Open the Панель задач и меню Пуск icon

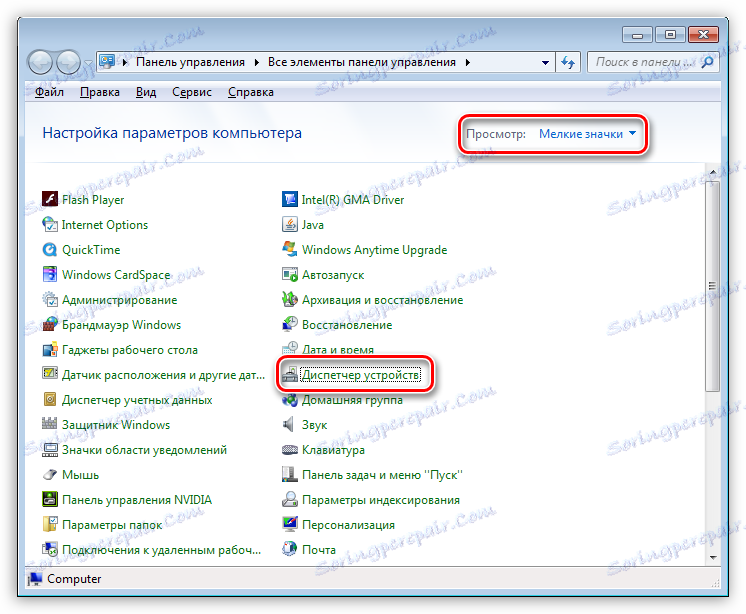[290, 475]
